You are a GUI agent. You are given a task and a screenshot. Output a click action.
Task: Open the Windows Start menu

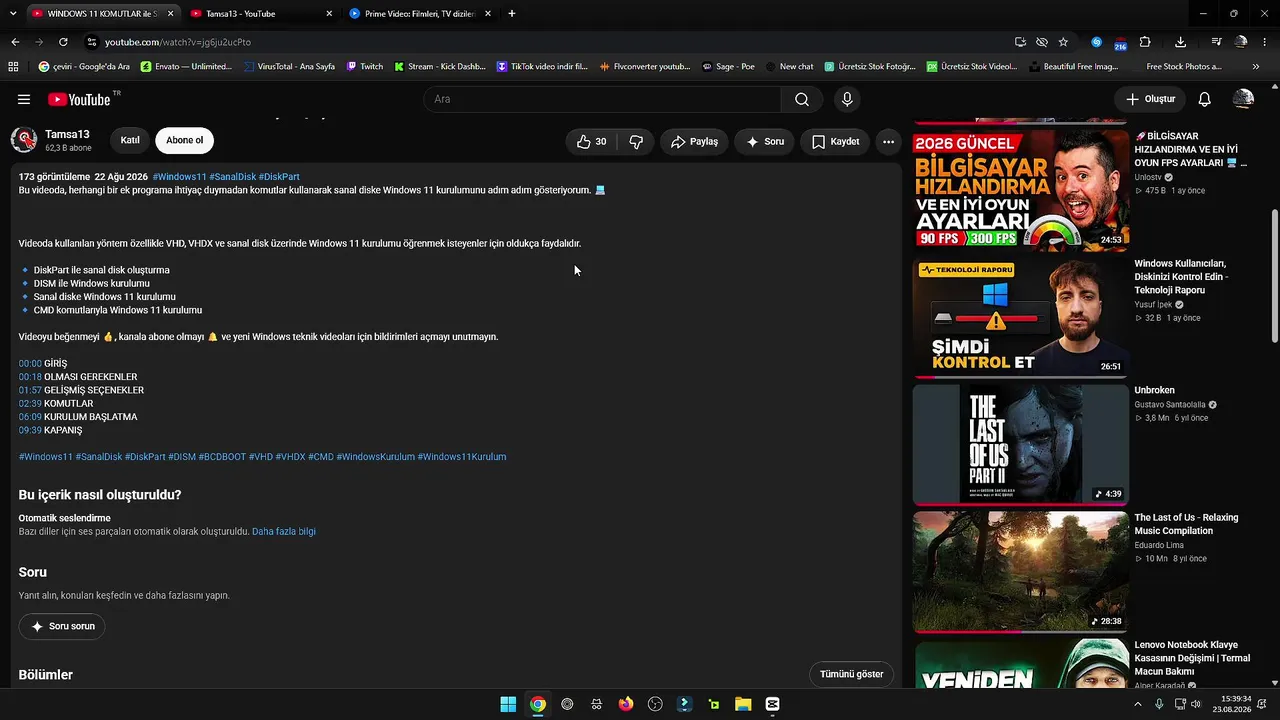[508, 704]
